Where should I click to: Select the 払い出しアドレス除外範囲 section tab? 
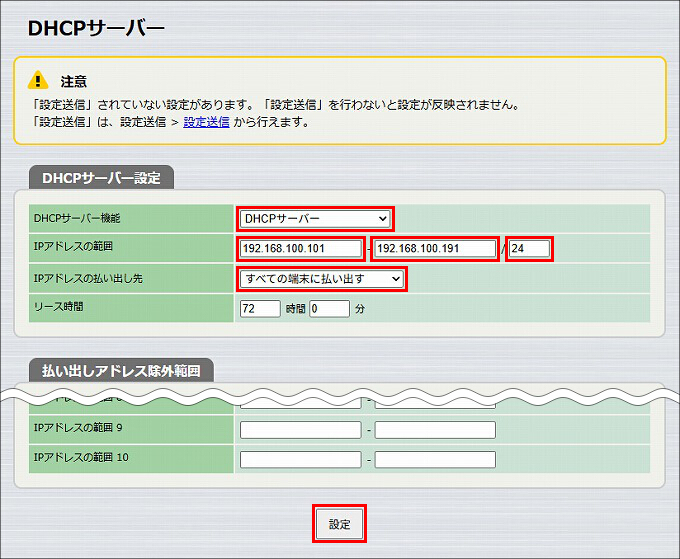[121, 370]
